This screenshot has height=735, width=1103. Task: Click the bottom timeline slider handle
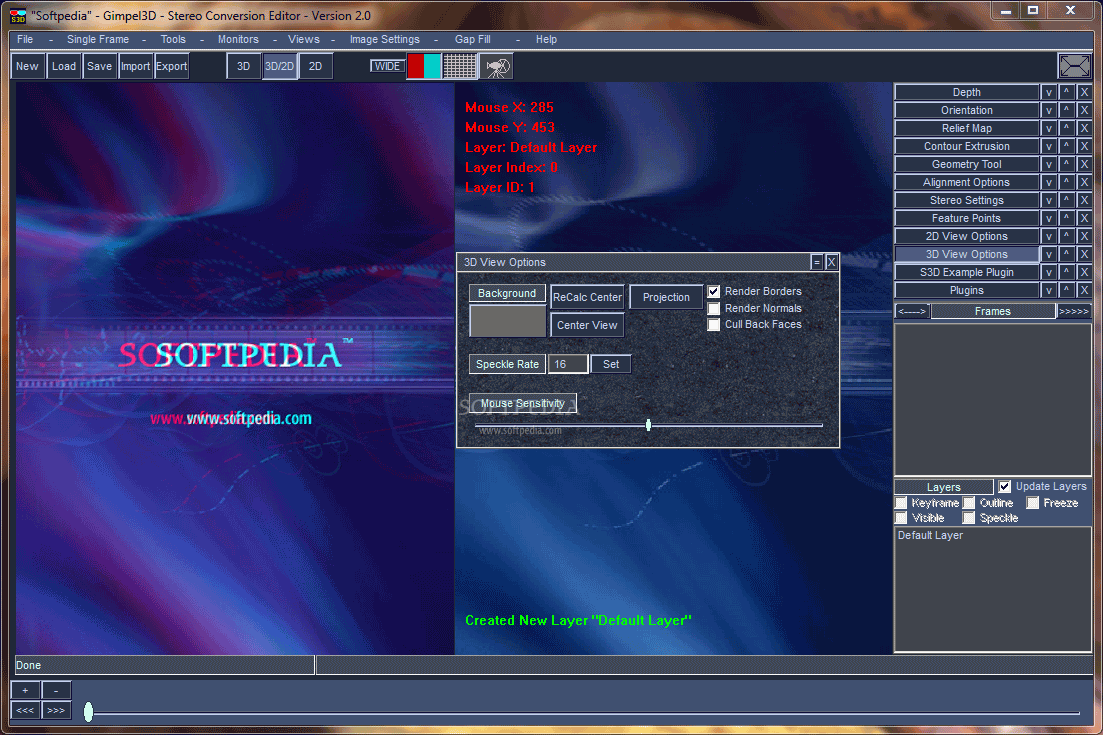[89, 712]
